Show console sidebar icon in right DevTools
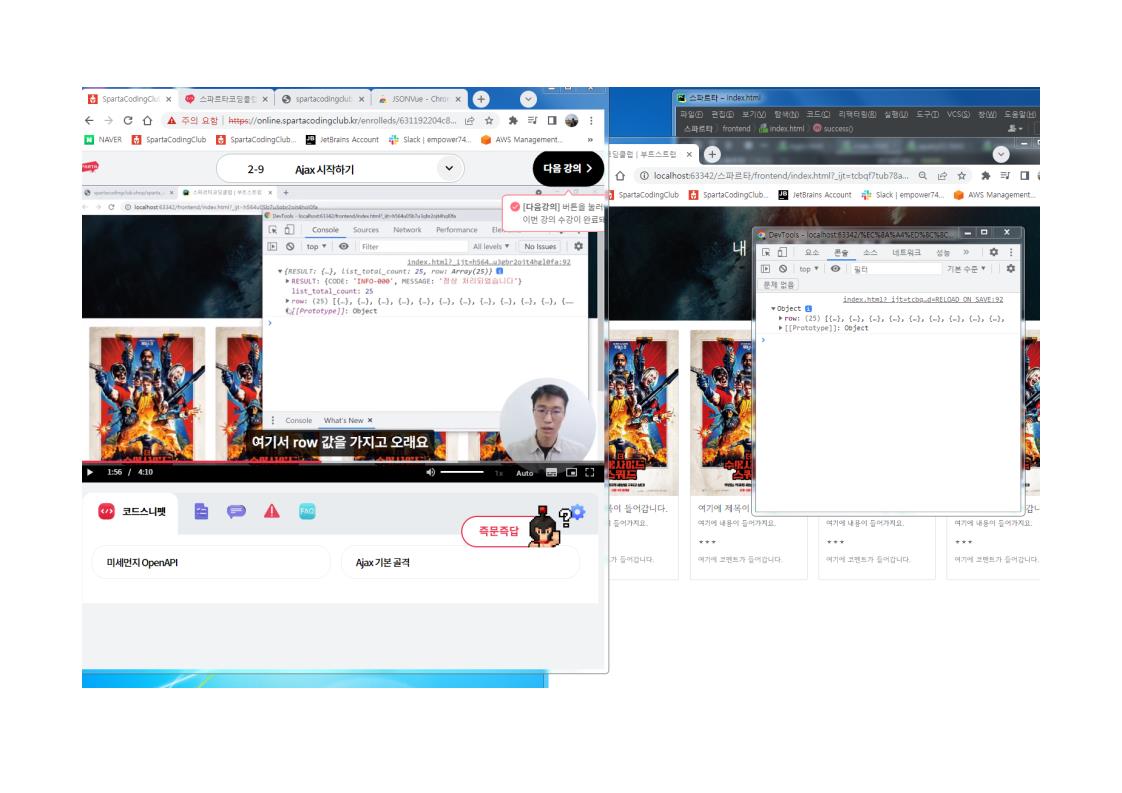Screen dimensions: 1122x793 [766, 269]
